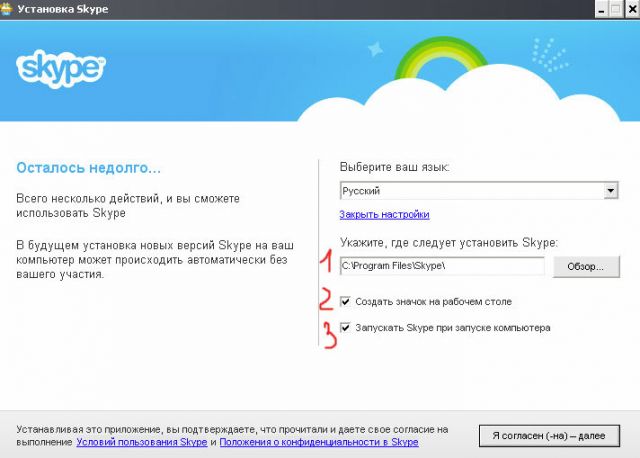The height and width of the screenshot is (458, 640).
Task: Open Положения о конфиденциальности в Skype link
Action: click(319, 442)
